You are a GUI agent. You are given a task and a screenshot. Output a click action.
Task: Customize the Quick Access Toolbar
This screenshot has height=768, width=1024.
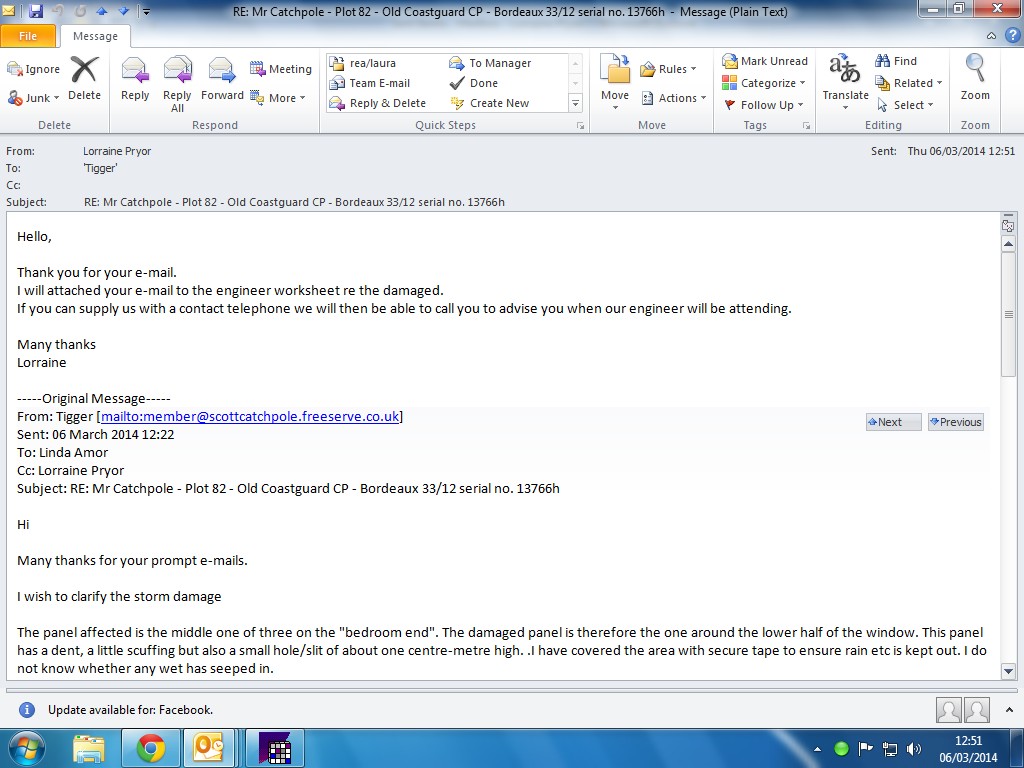pyautogui.click(x=146, y=12)
